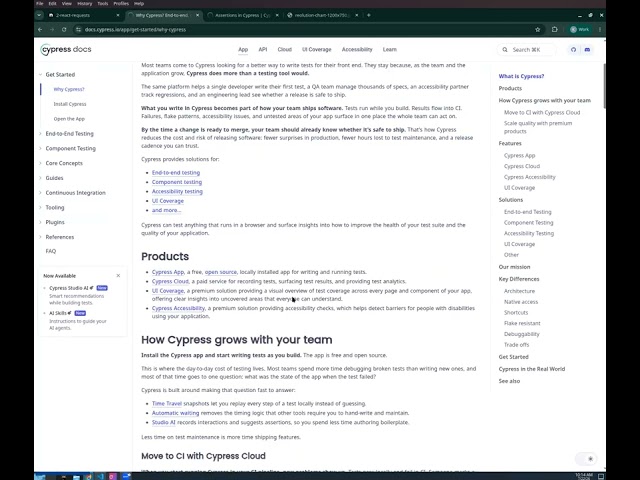Switch to the Assertions in Cypress tab
The image size is (640, 480).
[x=242, y=15]
